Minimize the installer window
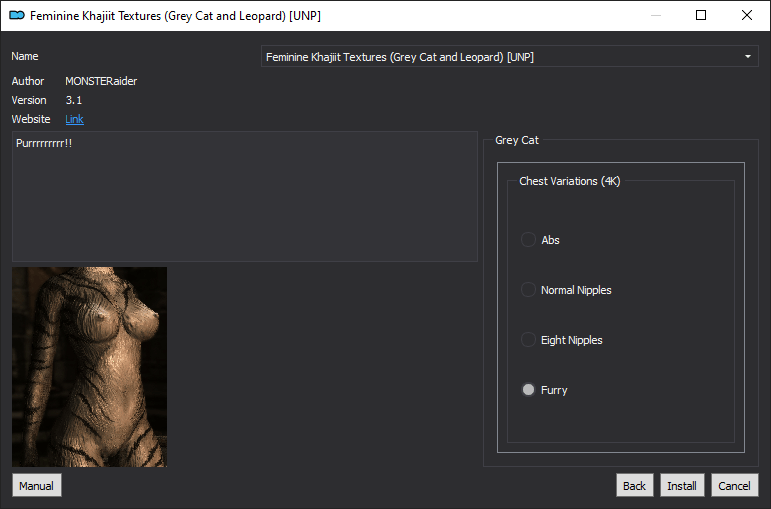 (655, 15)
